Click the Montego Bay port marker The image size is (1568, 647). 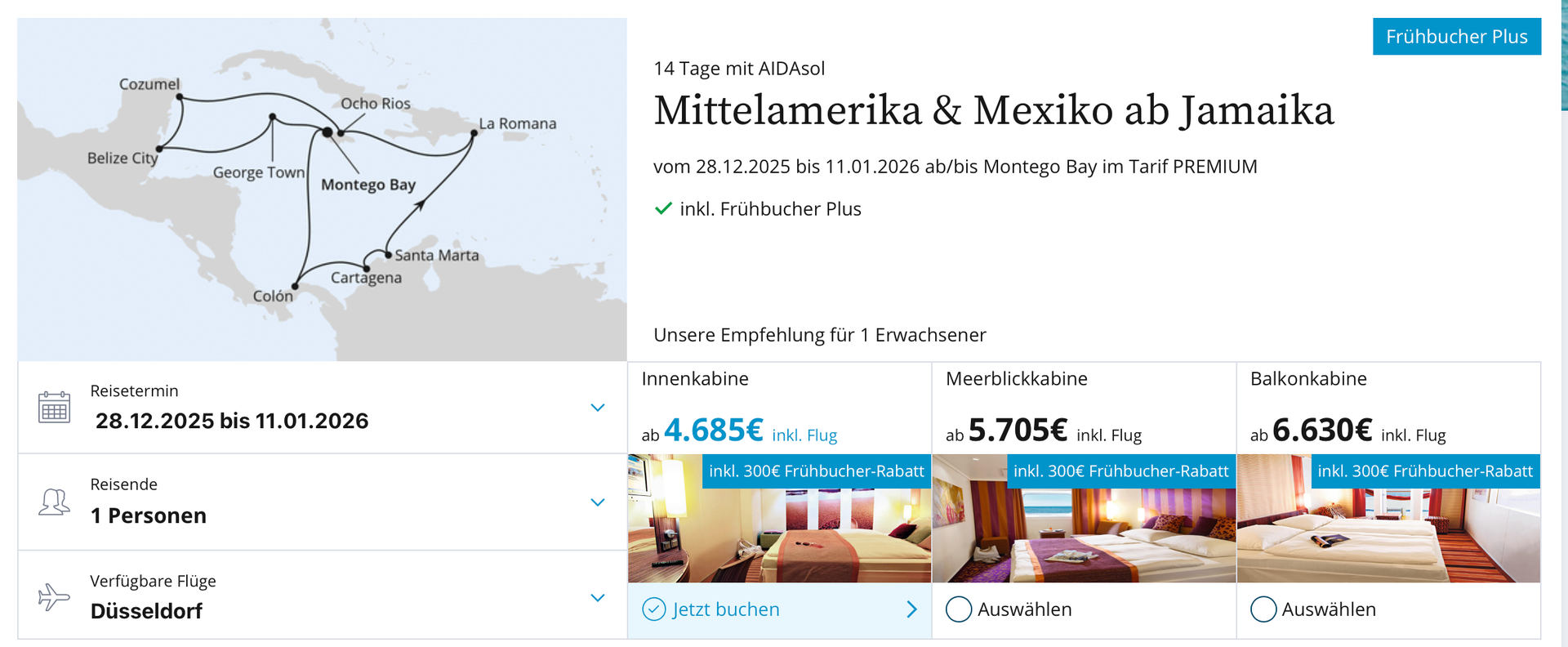coord(327,132)
